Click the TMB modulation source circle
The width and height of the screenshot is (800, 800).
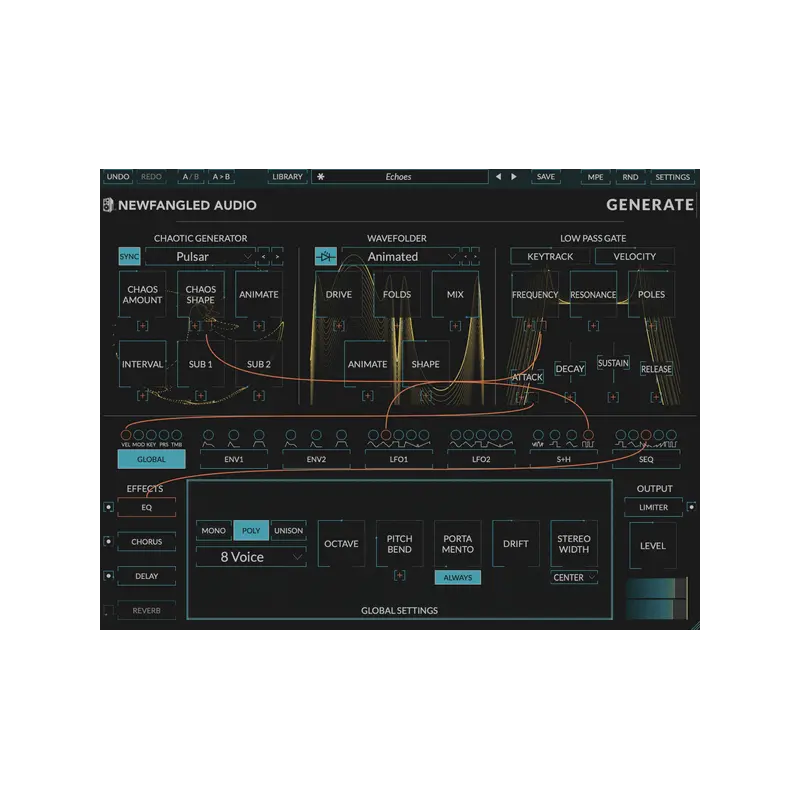177,435
